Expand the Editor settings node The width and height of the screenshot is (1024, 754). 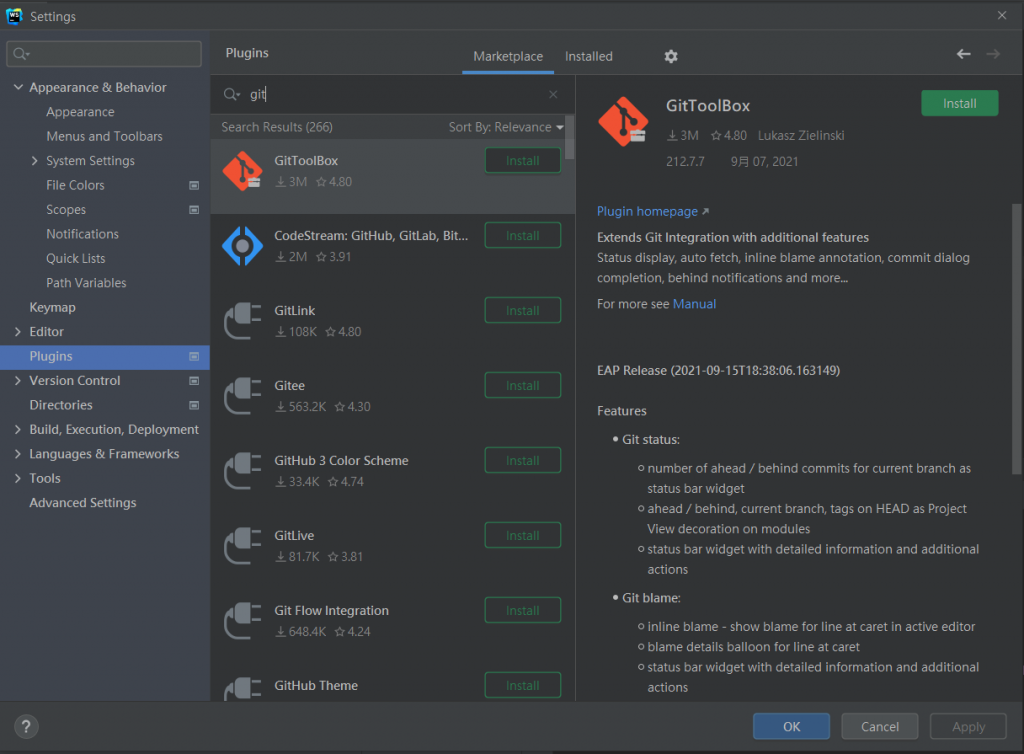18,332
